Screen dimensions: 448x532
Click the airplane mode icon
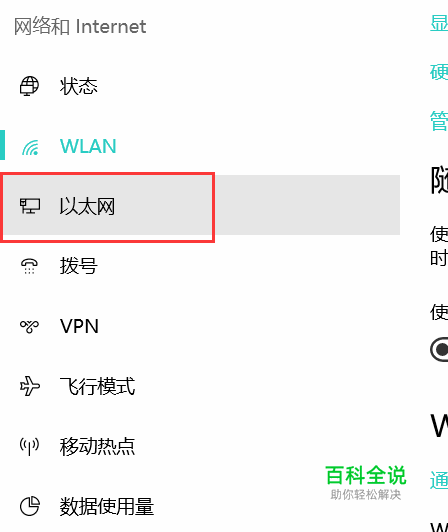pyautogui.click(x=30, y=386)
